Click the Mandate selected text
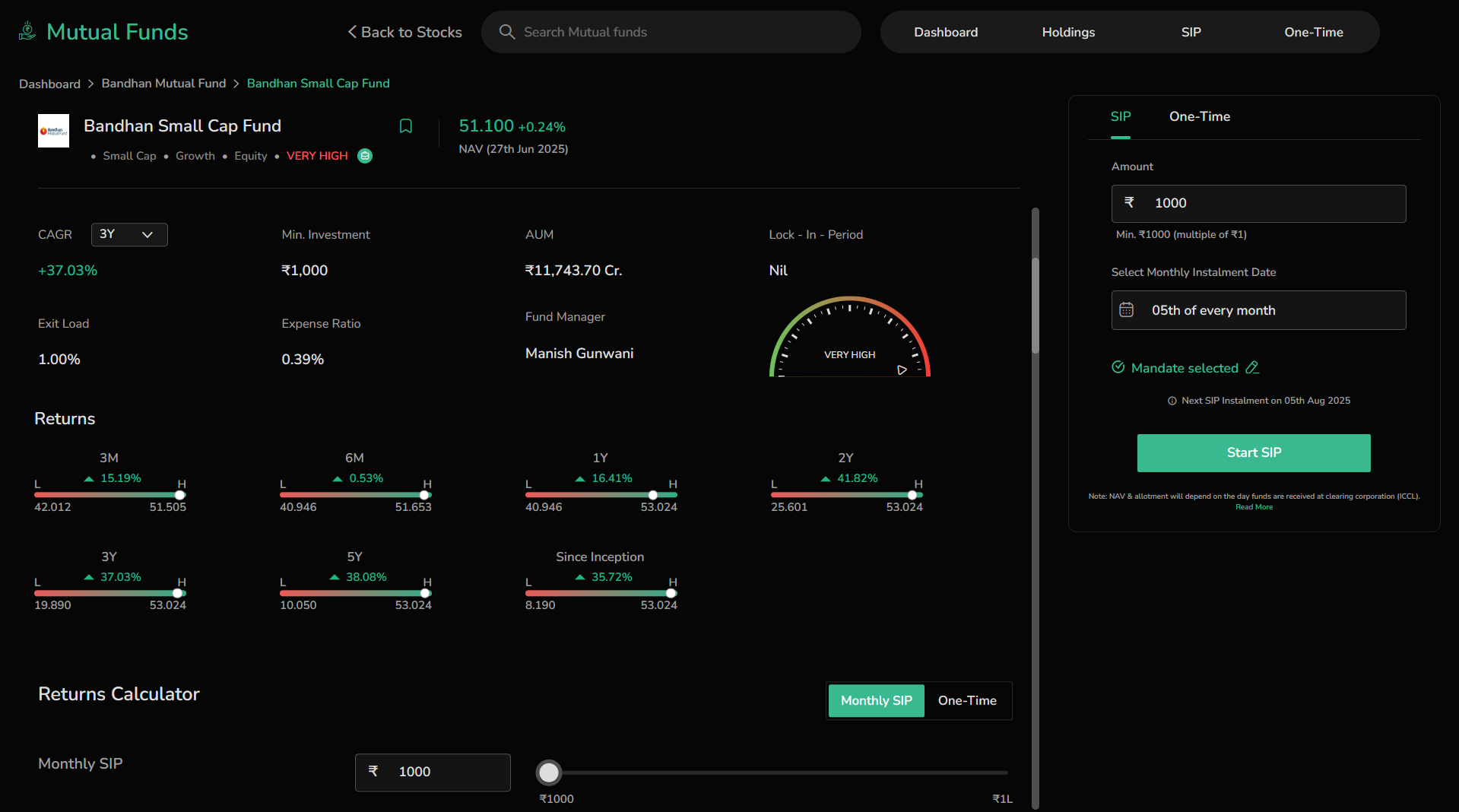 pos(1184,368)
